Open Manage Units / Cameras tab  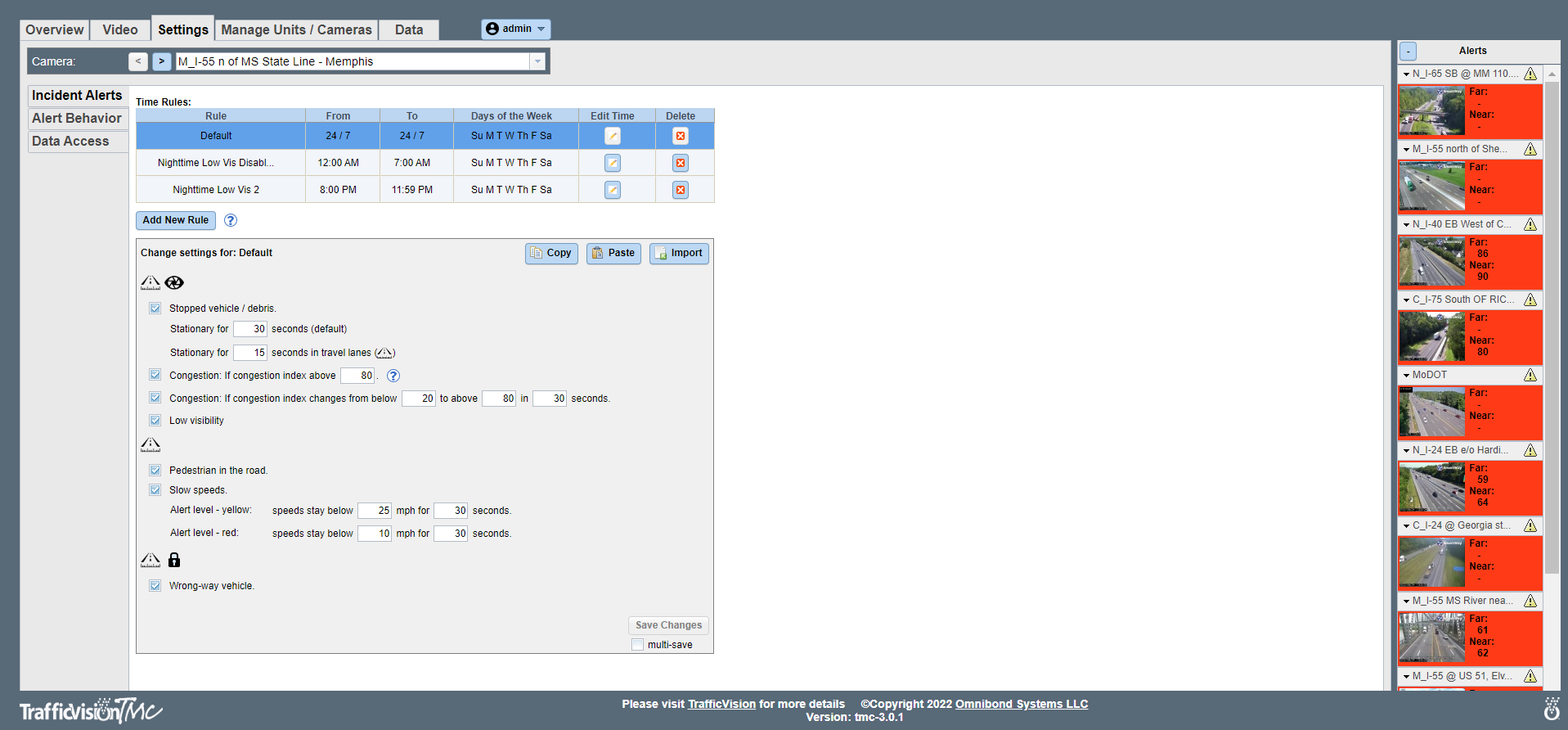[296, 29]
